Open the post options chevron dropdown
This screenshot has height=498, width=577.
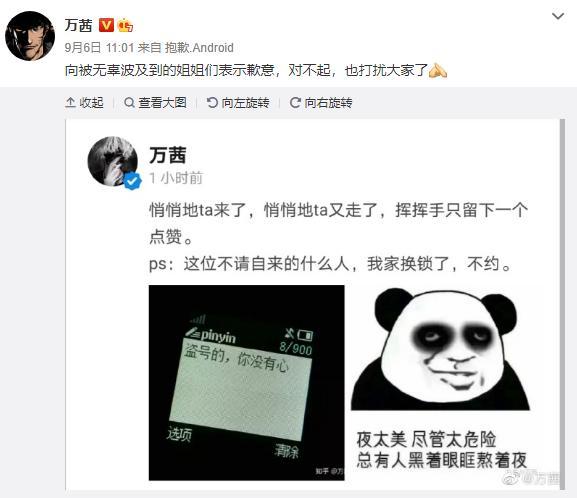coord(558,16)
